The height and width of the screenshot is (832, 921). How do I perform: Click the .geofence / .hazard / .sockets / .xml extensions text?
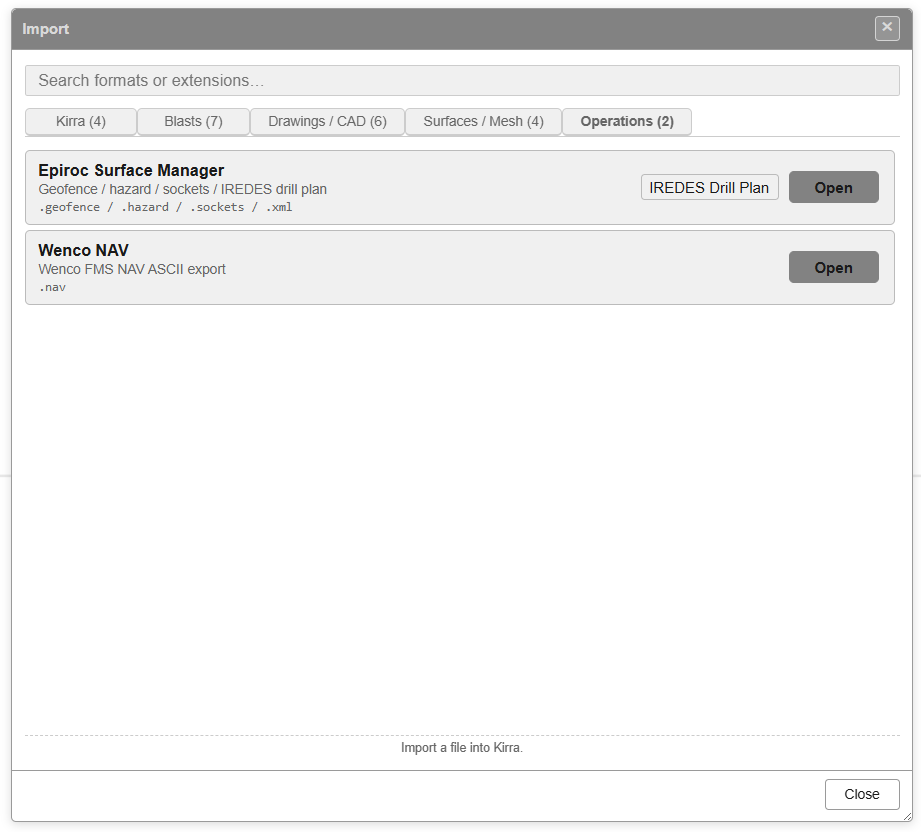tap(165, 207)
